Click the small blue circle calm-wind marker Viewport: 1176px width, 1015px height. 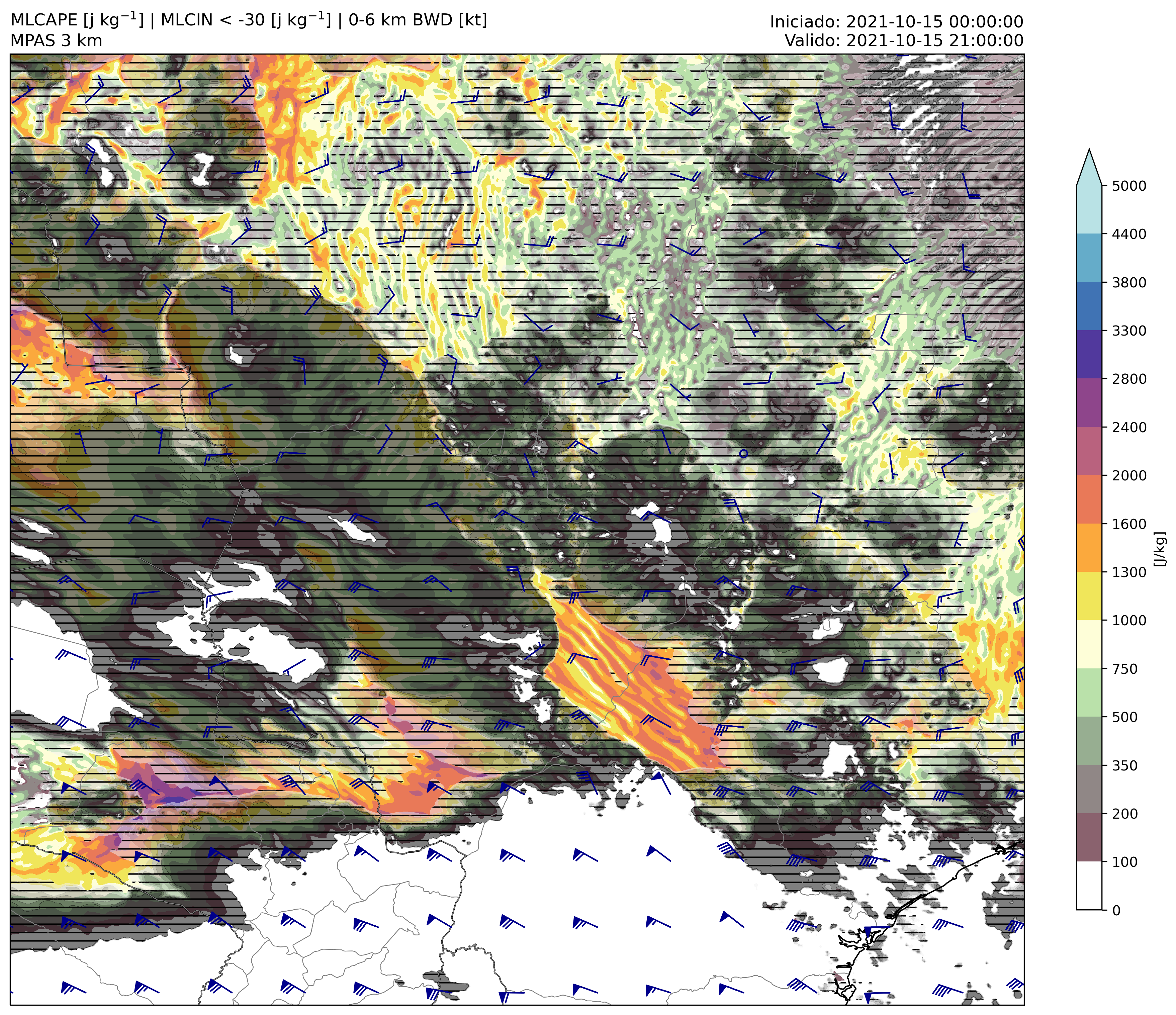pos(743,454)
